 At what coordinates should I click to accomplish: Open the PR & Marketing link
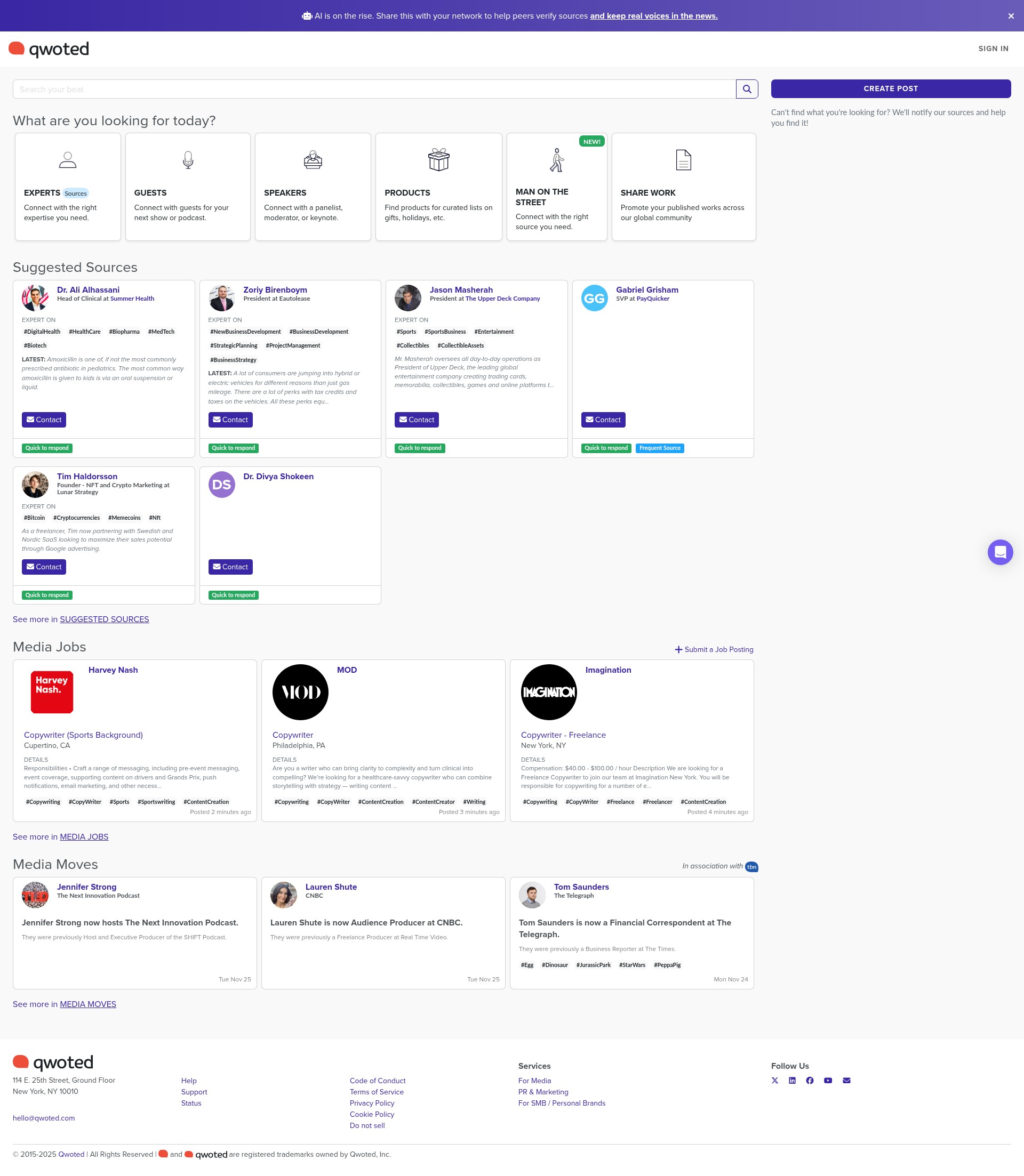(543, 1092)
